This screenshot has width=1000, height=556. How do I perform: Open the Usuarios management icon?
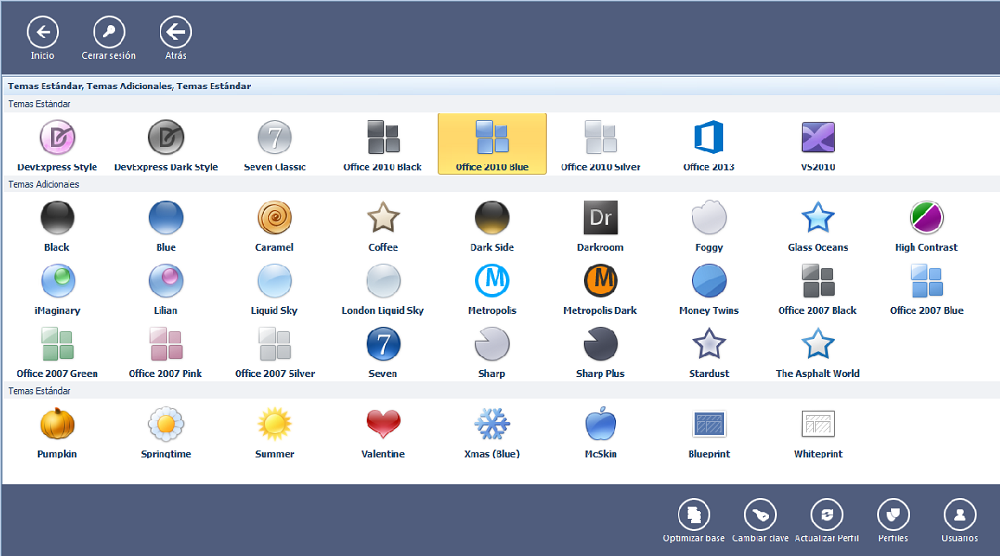[x=959, y=514]
